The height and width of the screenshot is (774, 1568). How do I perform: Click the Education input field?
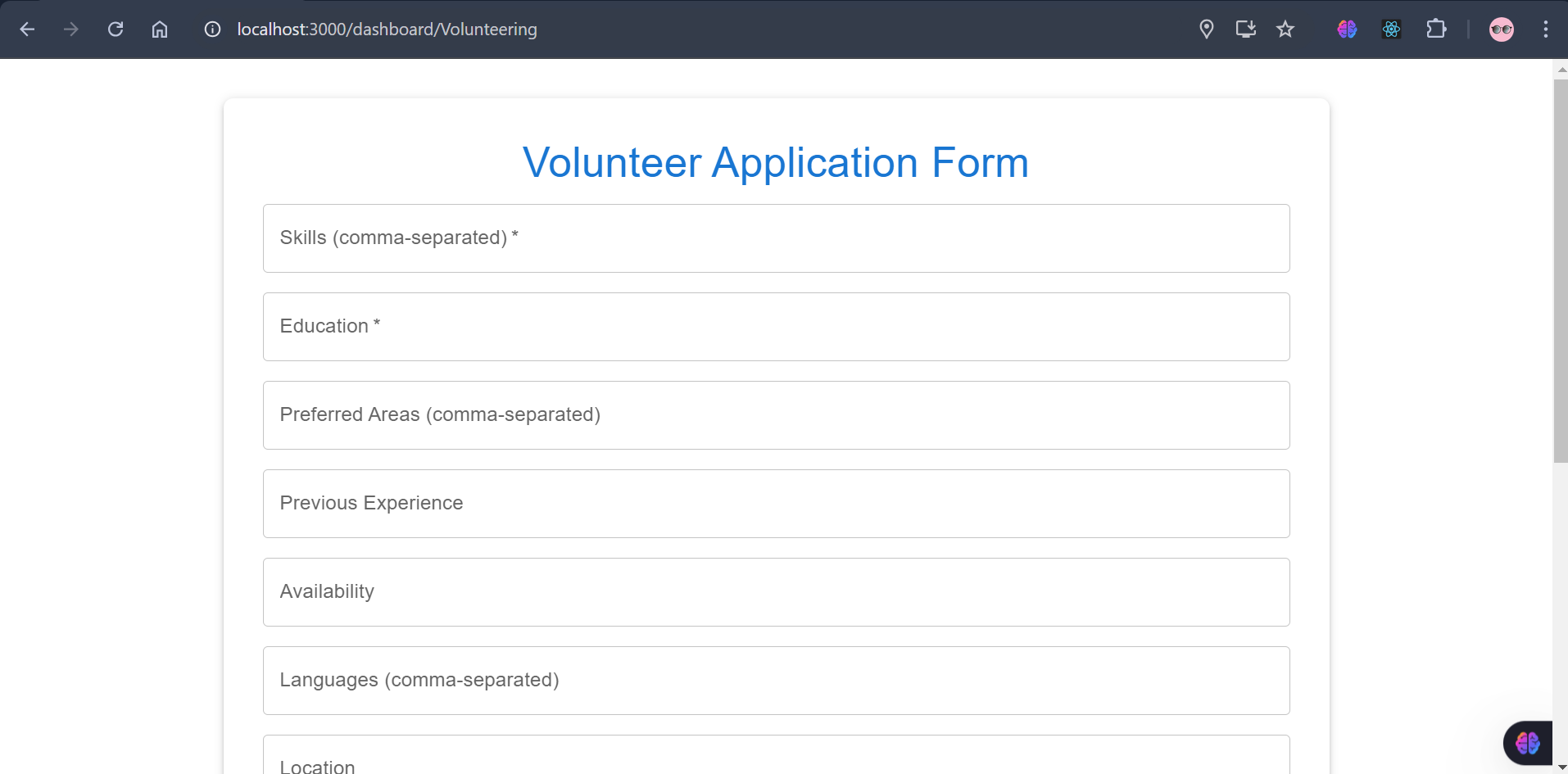(x=776, y=327)
